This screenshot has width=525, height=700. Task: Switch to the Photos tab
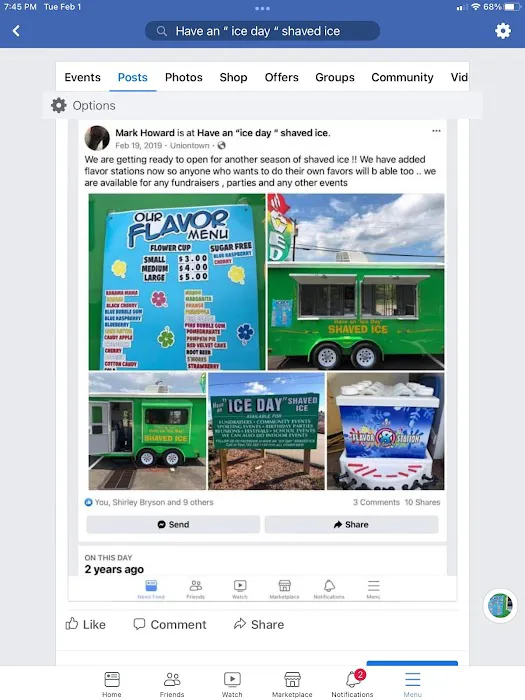[183, 77]
